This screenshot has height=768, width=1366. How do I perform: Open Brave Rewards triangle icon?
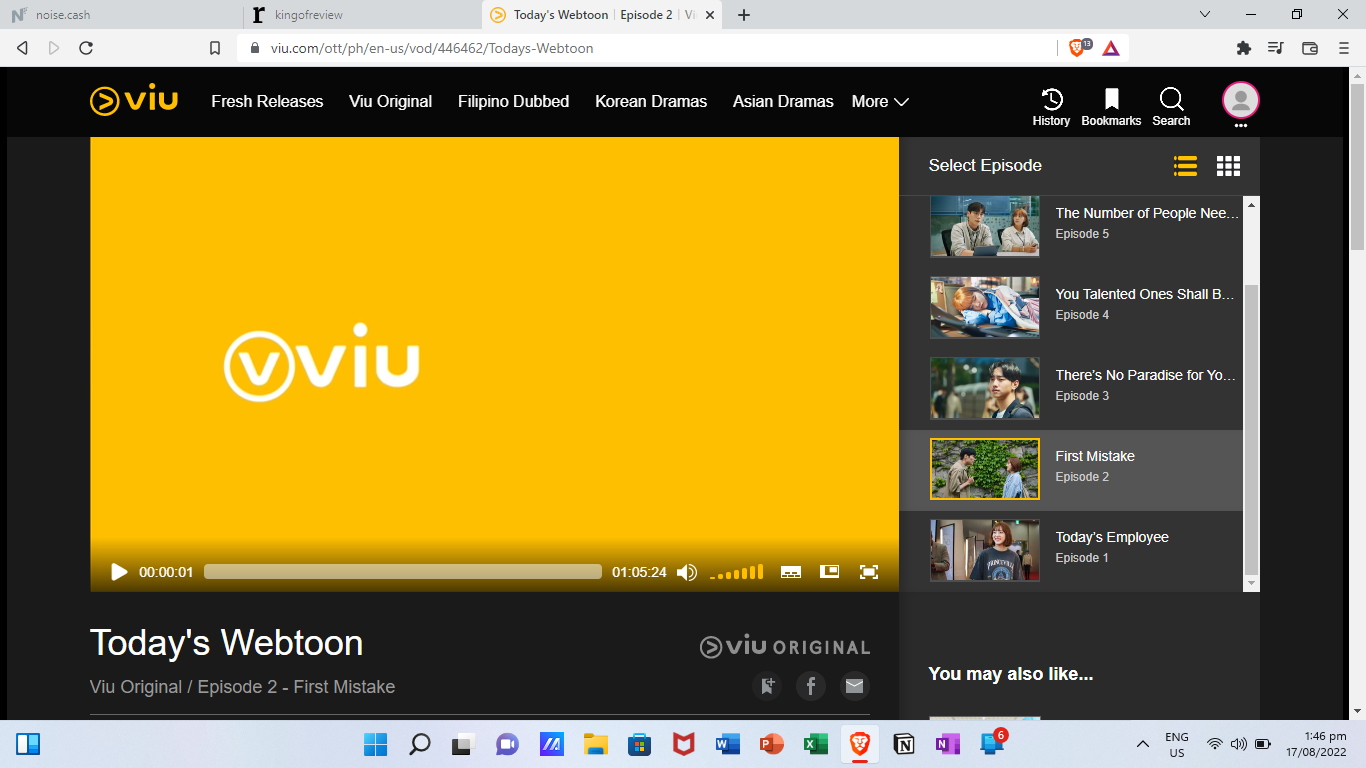(1111, 48)
